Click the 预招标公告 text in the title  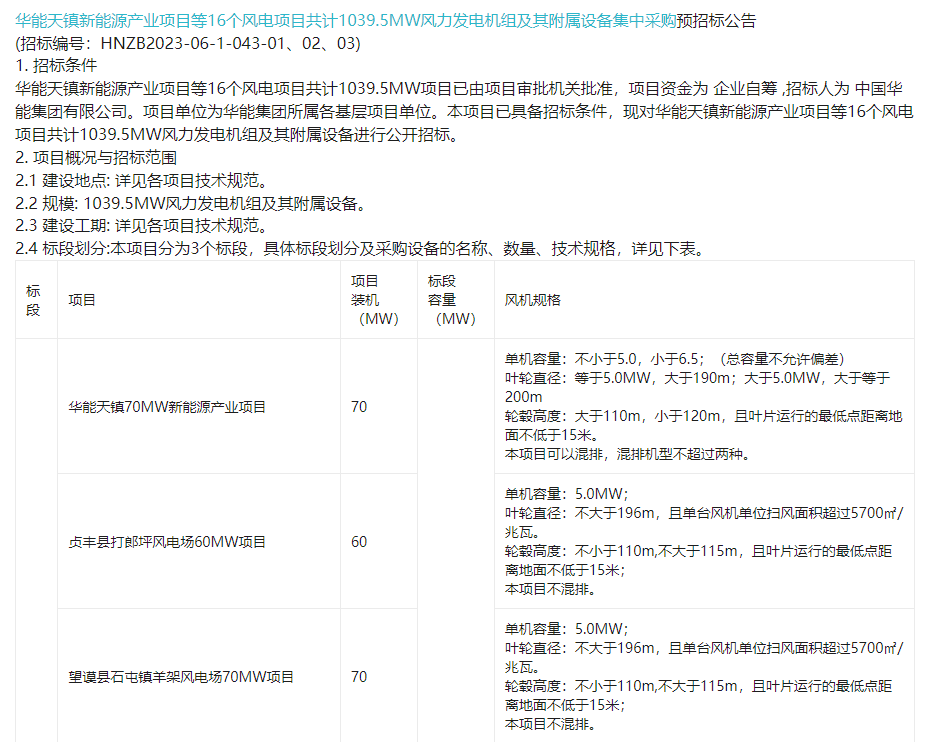(716, 21)
